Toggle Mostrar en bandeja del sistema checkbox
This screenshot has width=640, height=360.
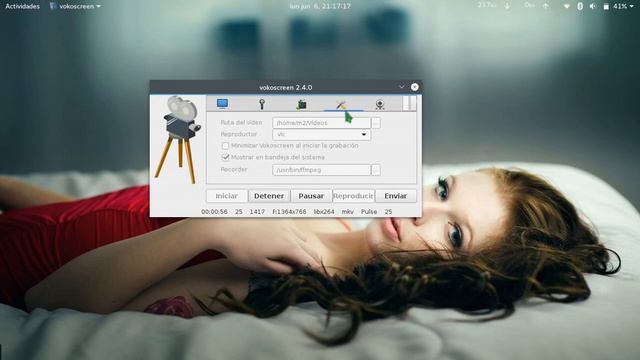225,157
